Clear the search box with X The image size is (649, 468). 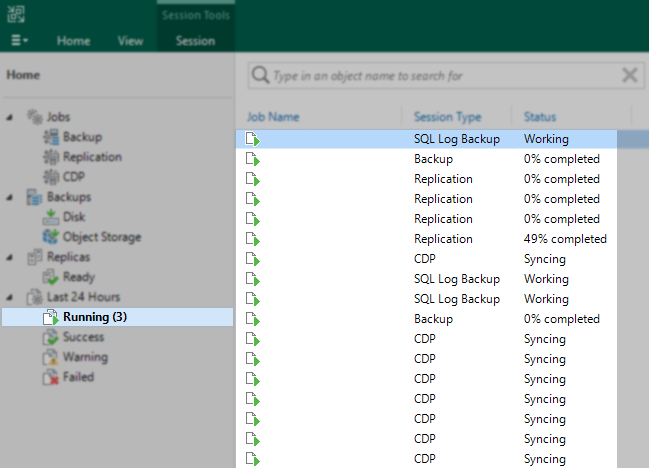[x=630, y=75]
